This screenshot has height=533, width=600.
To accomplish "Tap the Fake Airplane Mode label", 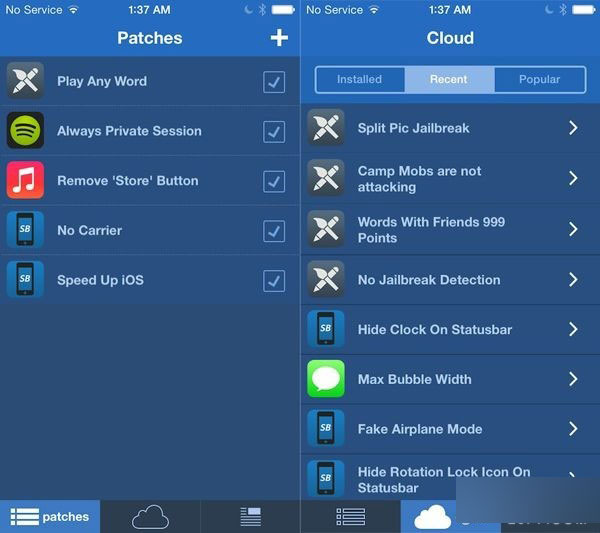I will (x=420, y=429).
